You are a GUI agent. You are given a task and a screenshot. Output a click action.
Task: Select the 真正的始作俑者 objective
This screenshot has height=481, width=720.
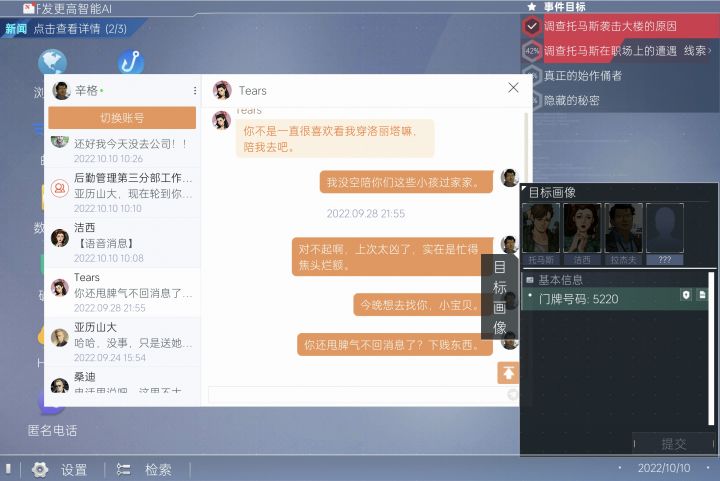click(583, 75)
